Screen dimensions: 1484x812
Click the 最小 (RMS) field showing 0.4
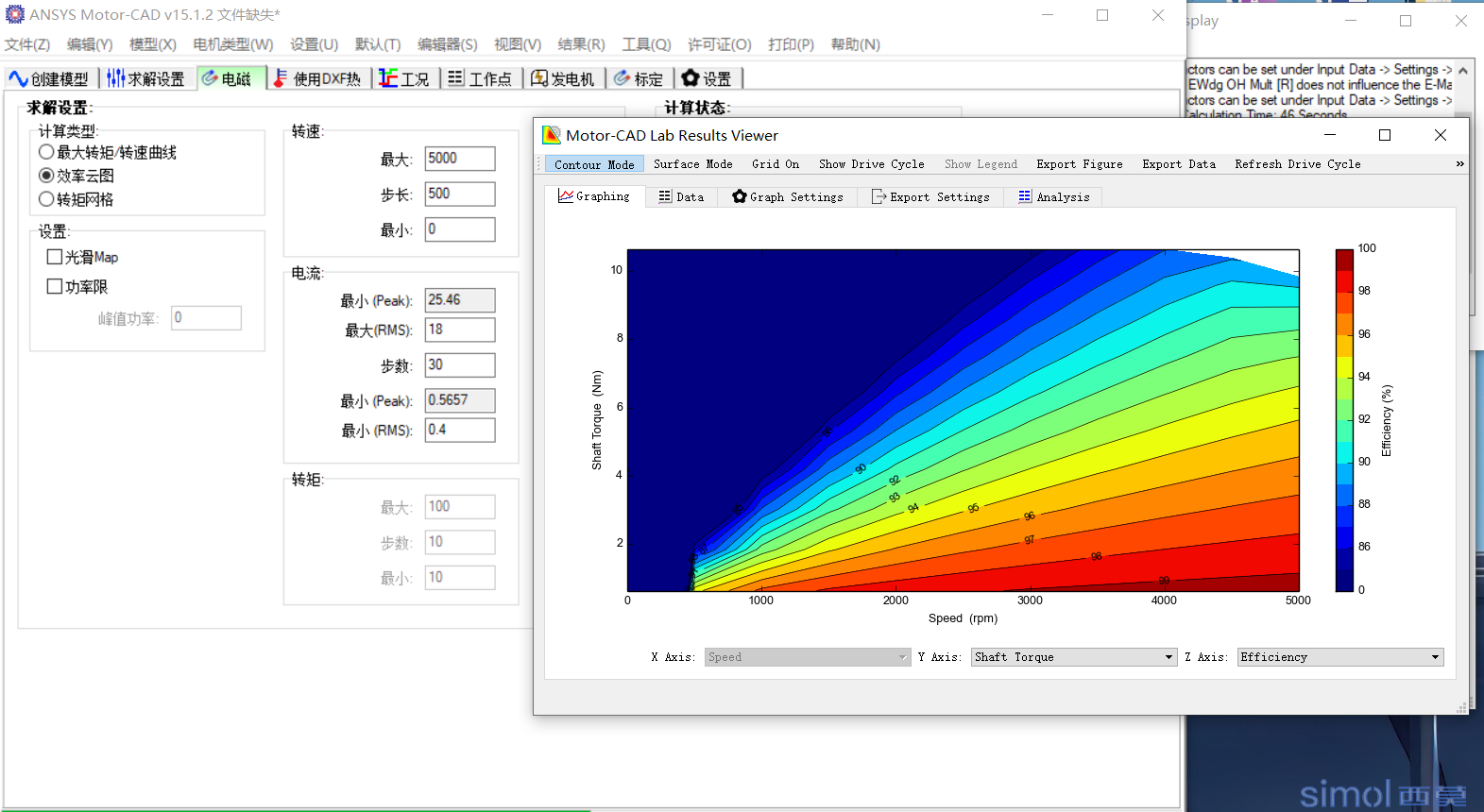tap(459, 430)
